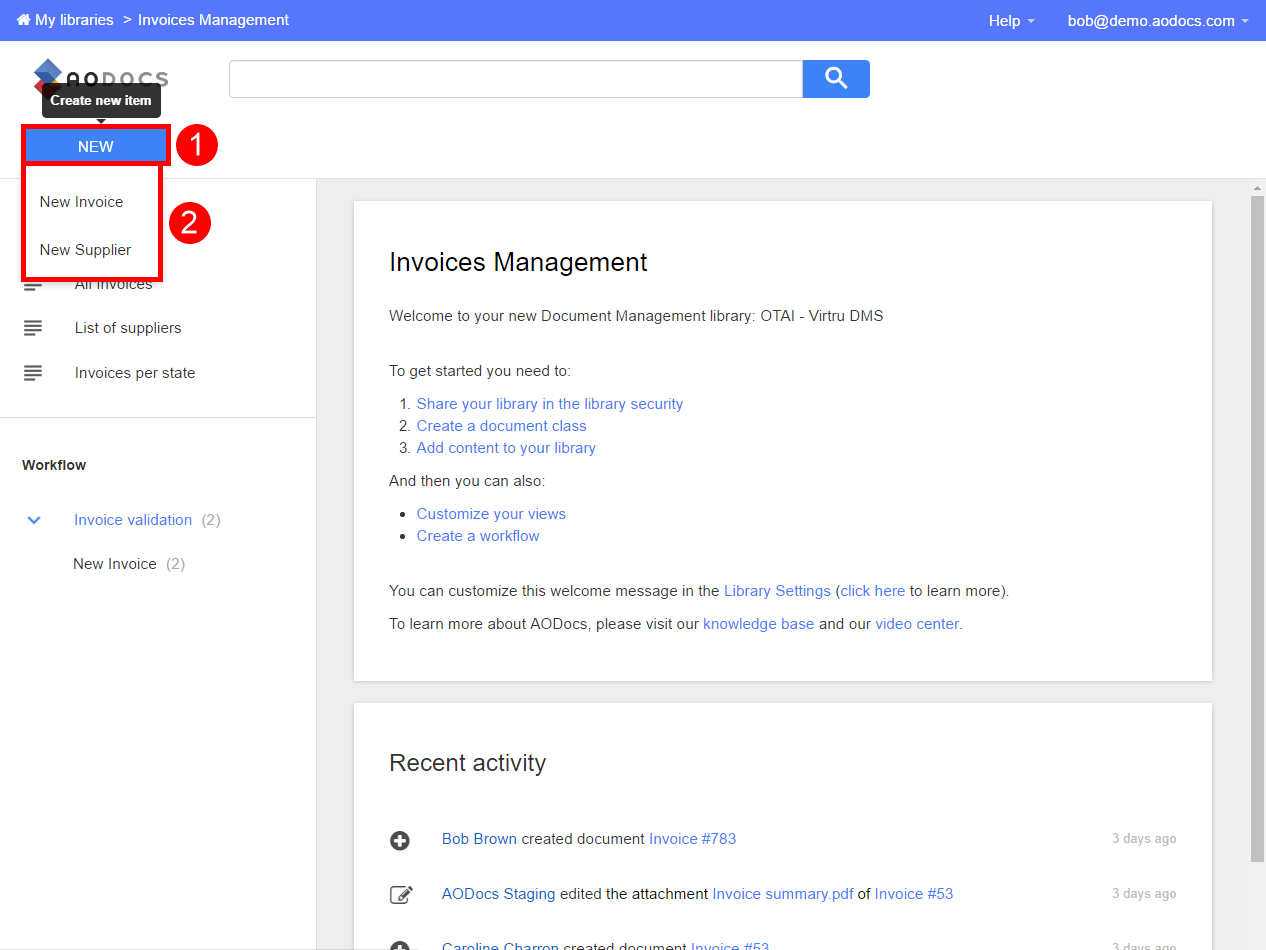Open the Library Settings link
Image resolution: width=1266 pixels, height=950 pixels.
777,591
